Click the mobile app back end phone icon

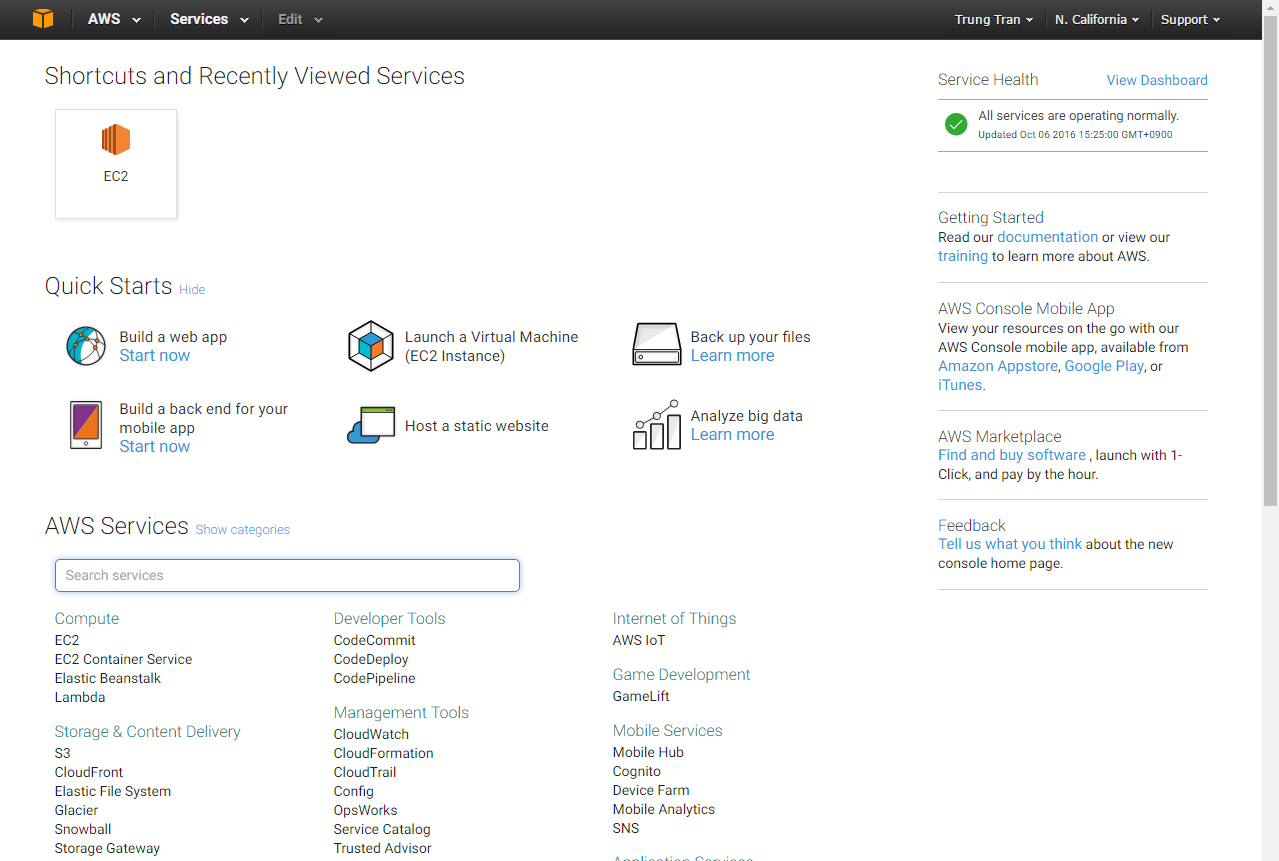[x=86, y=425]
